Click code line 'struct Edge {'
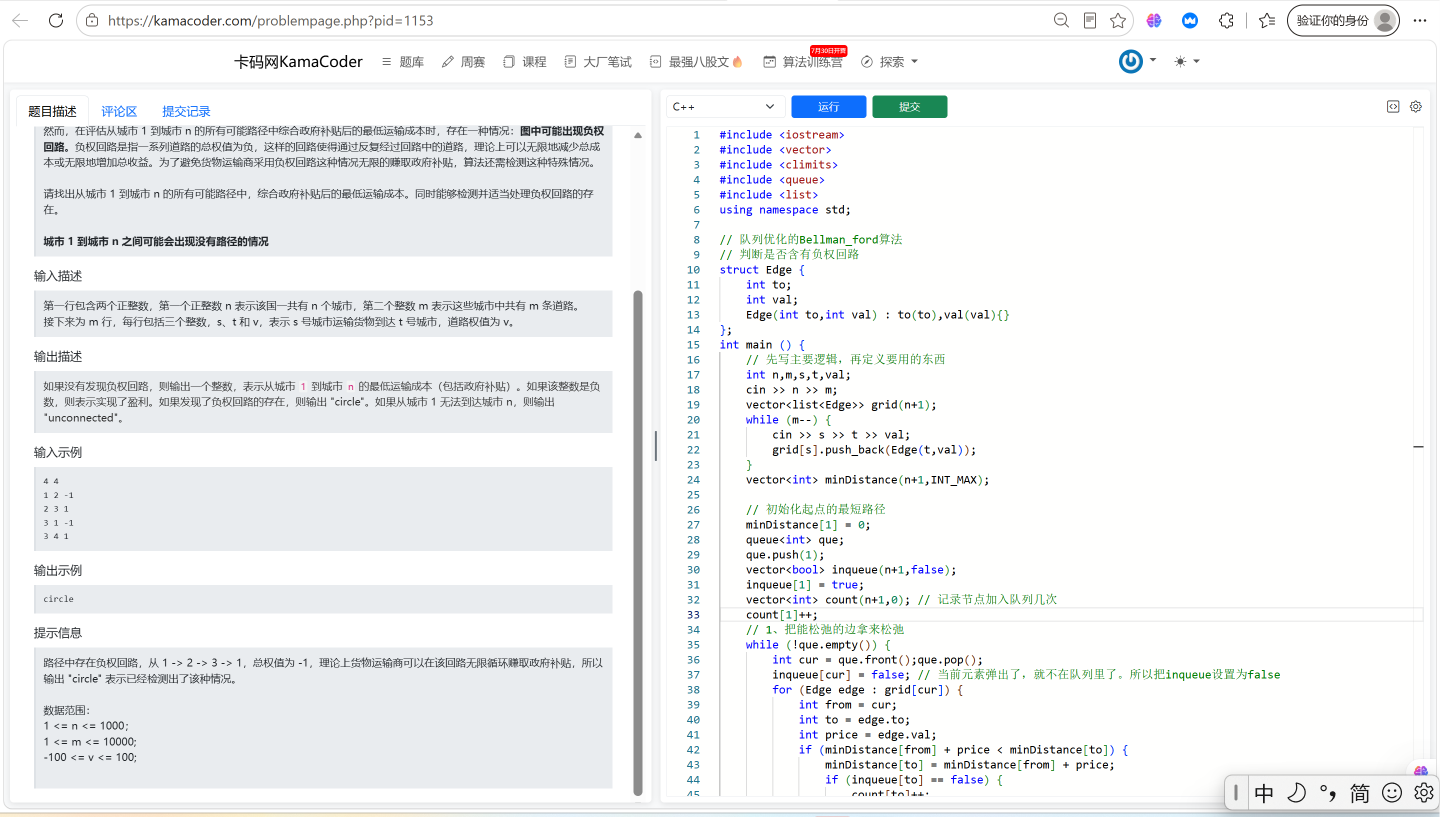The height and width of the screenshot is (817, 1440). pos(762,270)
